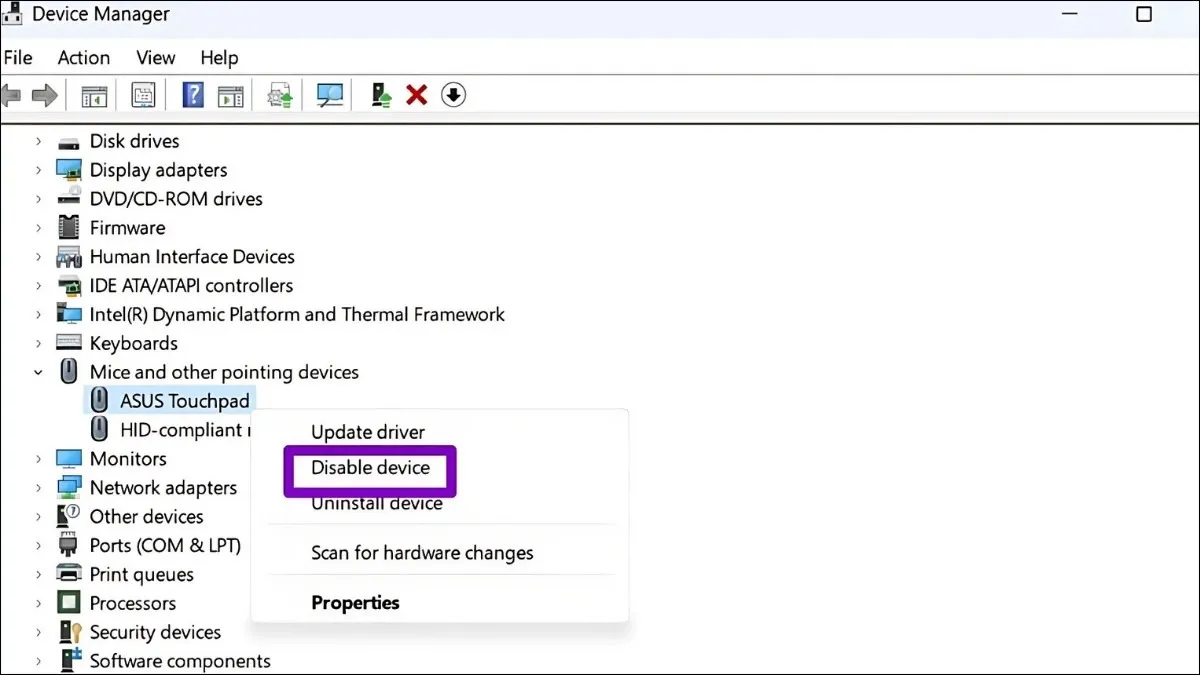Click the blue Help question mark toolbar icon
1200x675 pixels.
[193, 95]
